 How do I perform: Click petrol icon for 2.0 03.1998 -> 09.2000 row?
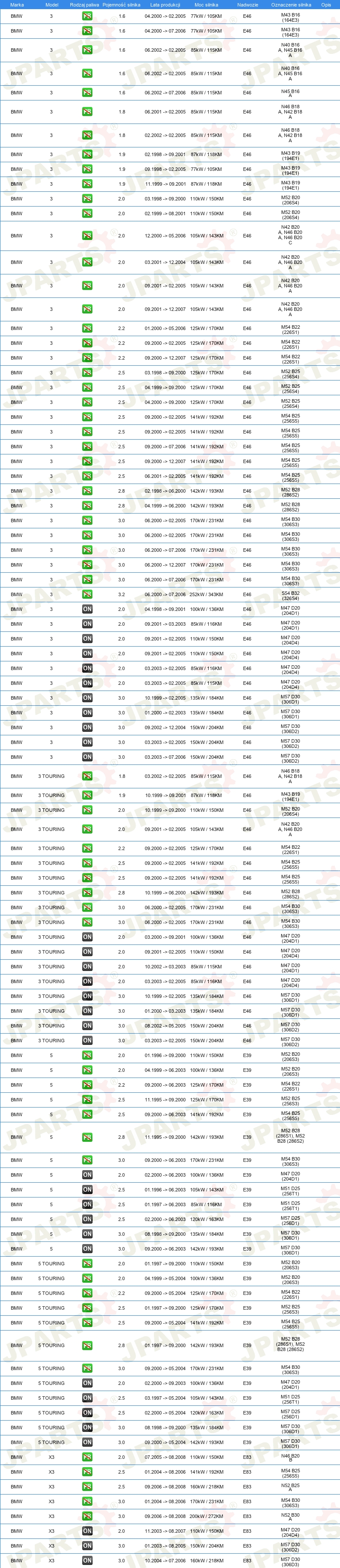pos(87,198)
